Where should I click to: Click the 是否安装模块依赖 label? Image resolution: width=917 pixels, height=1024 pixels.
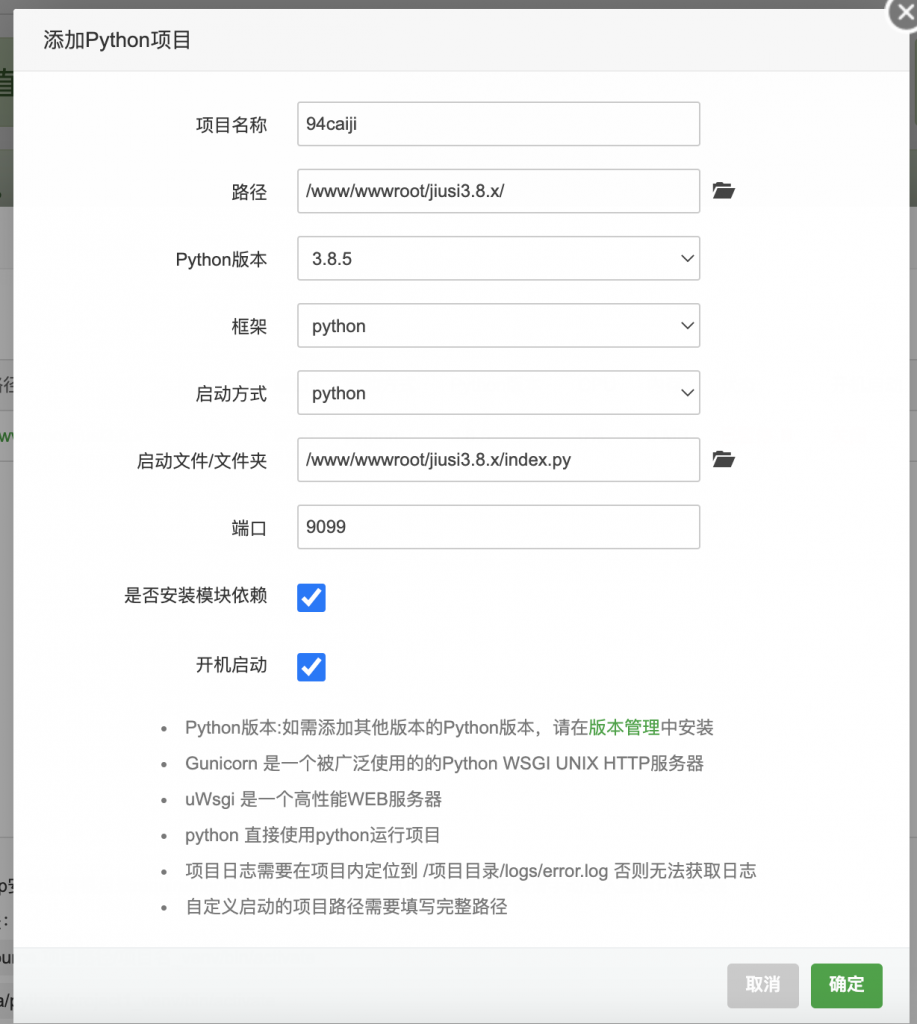pos(195,596)
